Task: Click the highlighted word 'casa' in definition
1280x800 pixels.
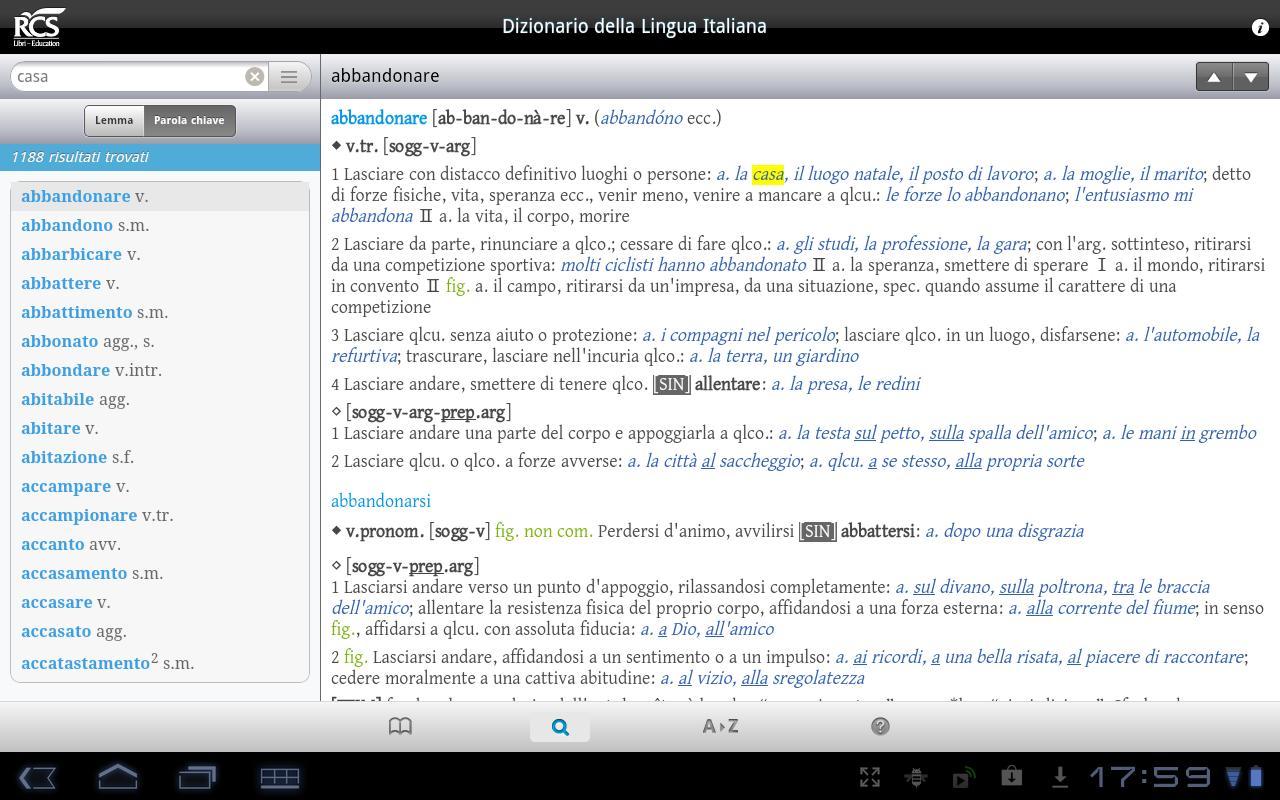Action: pyautogui.click(x=768, y=174)
